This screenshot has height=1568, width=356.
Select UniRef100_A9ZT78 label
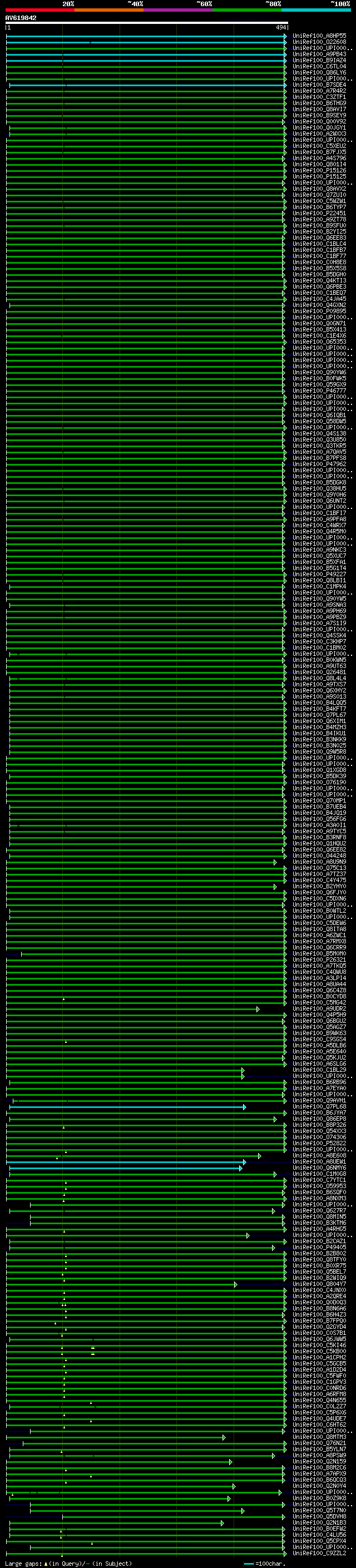[319, 219]
